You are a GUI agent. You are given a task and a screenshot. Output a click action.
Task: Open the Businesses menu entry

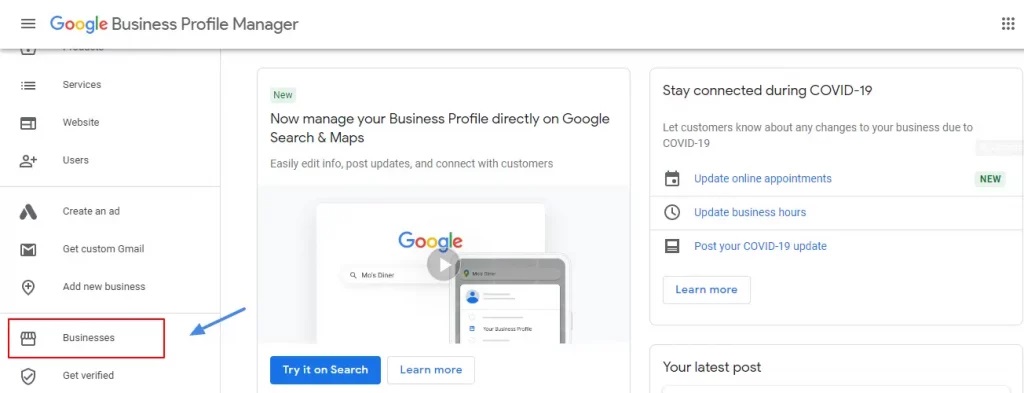click(x=88, y=338)
